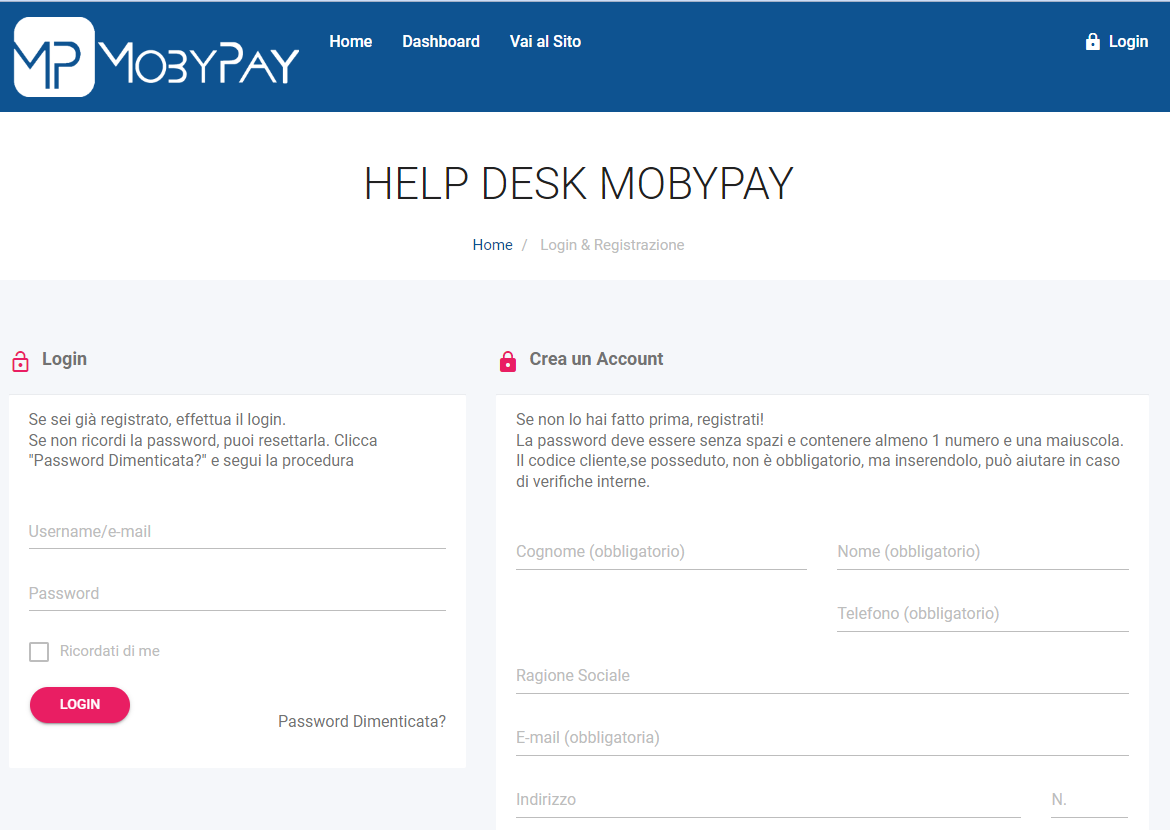The image size is (1170, 830).
Task: Click the lock icon beside header Login
Action: click(1092, 42)
